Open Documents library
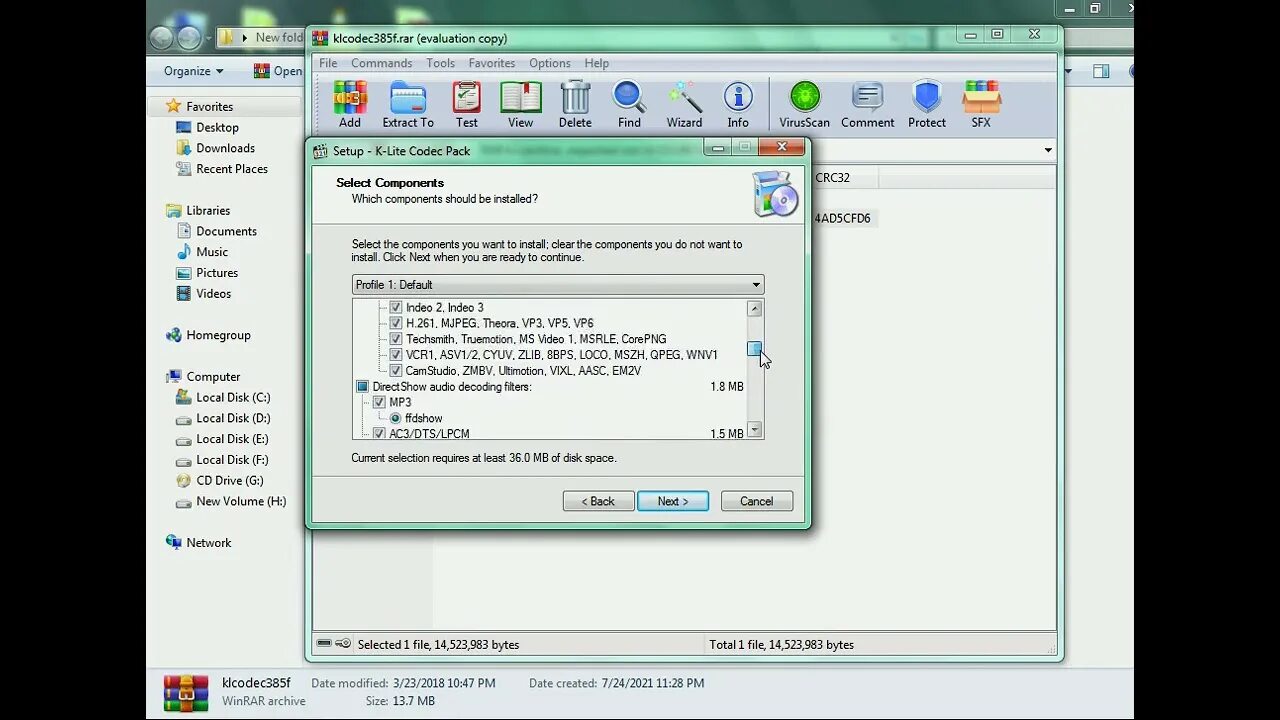This screenshot has width=1280, height=720. coord(226,231)
